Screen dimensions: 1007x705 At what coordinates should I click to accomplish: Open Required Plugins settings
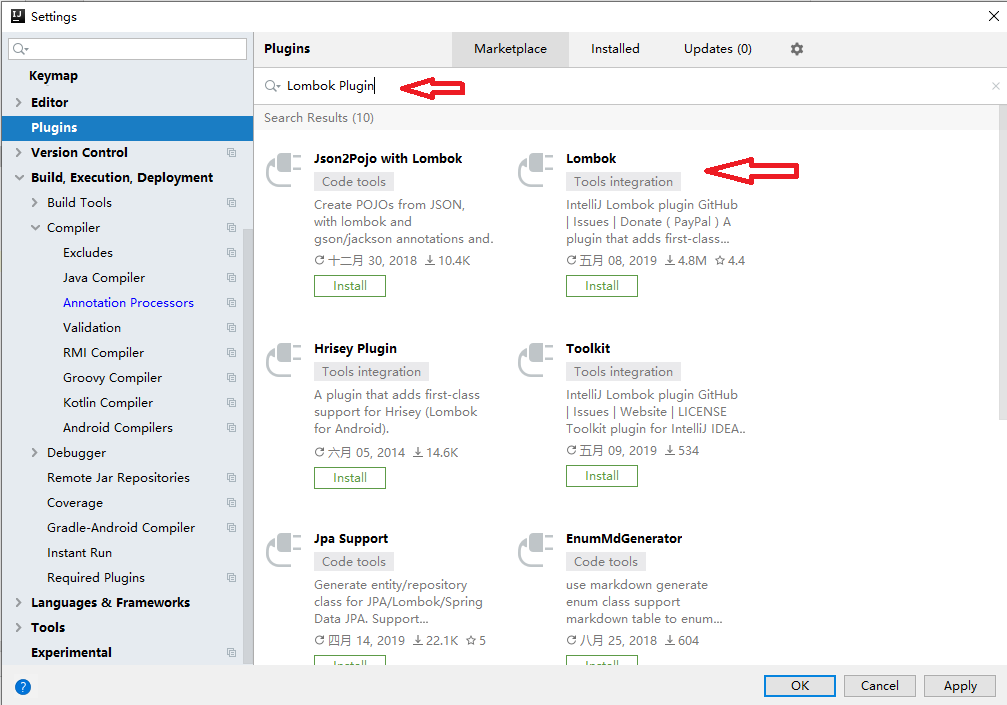[x=96, y=578]
